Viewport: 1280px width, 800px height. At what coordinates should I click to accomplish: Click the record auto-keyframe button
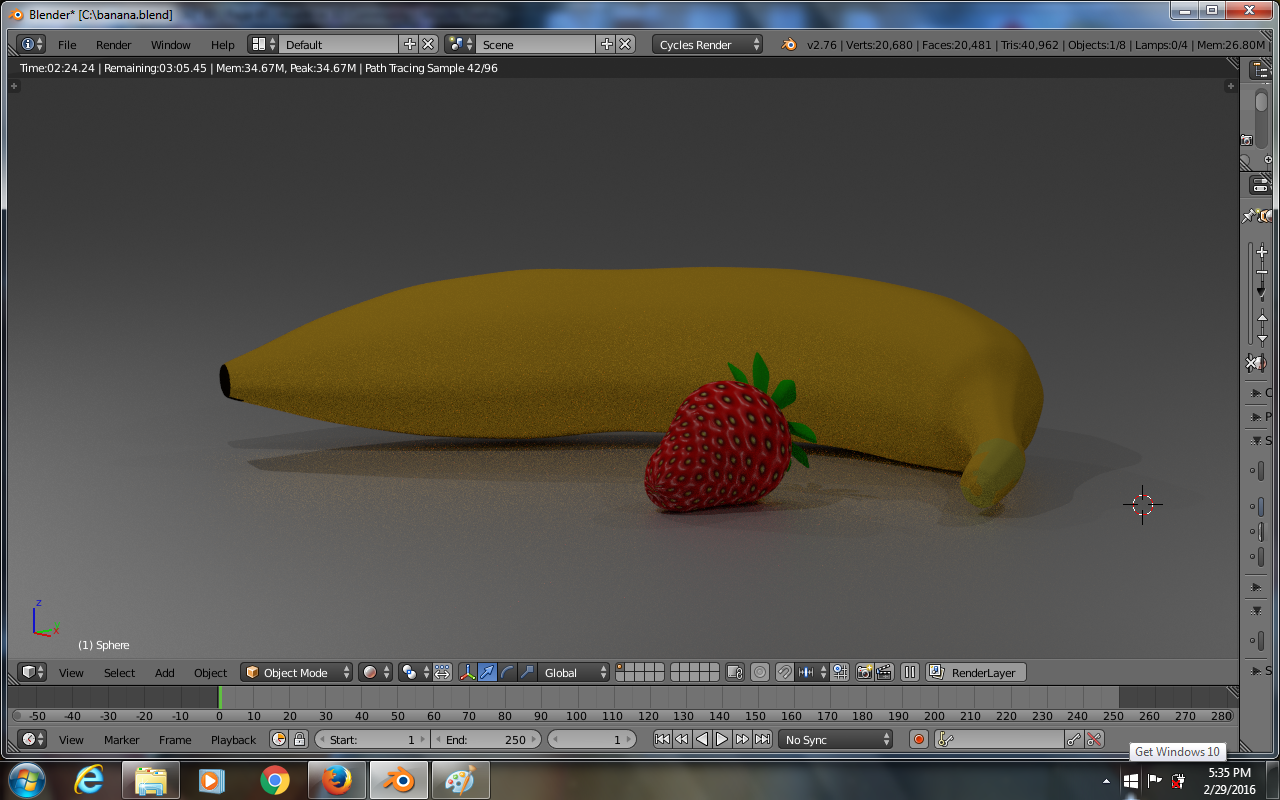[x=919, y=740]
